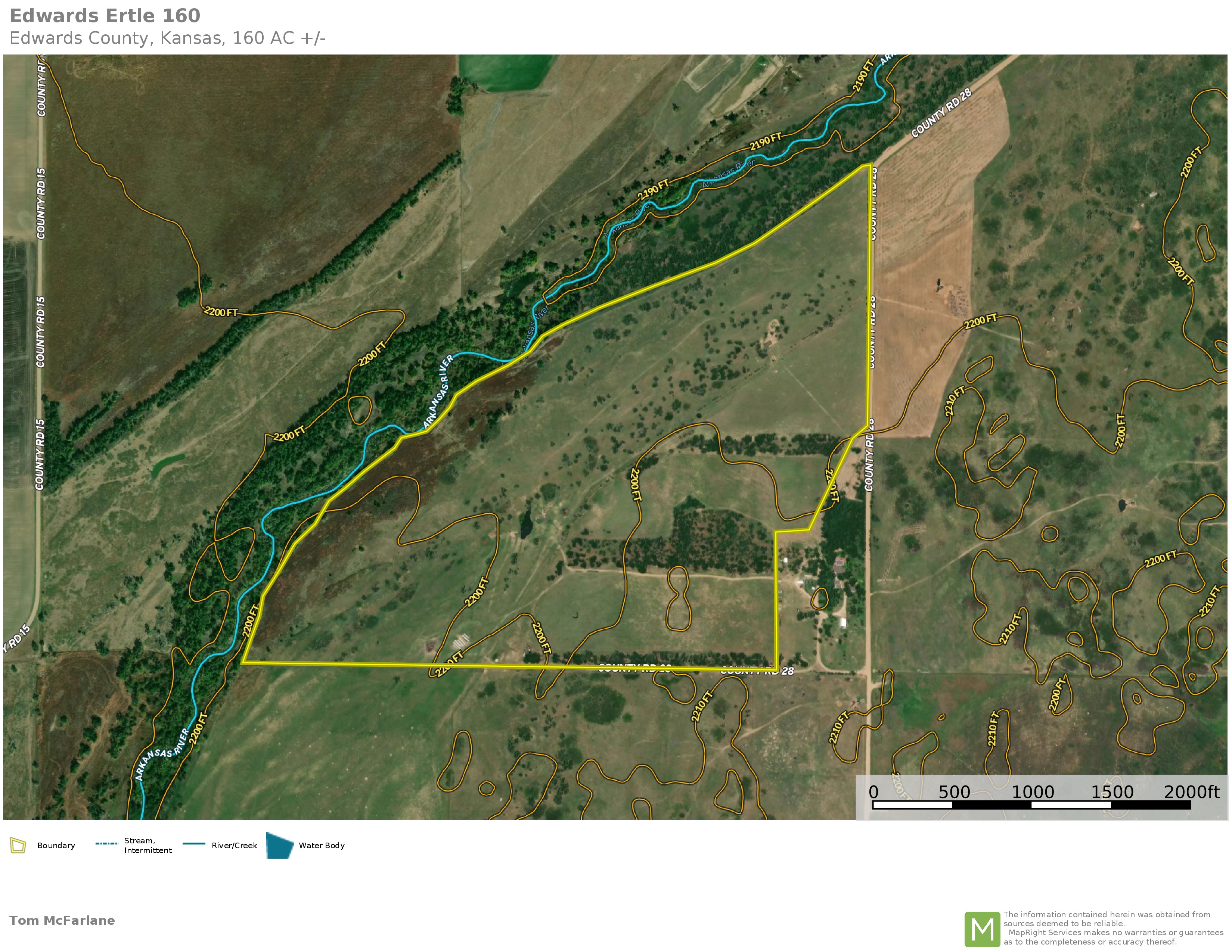Click the "Edwards County, Kansas, 160 AC +/-" subtitle
Viewport: 1232px width, 952px height.
[167, 38]
